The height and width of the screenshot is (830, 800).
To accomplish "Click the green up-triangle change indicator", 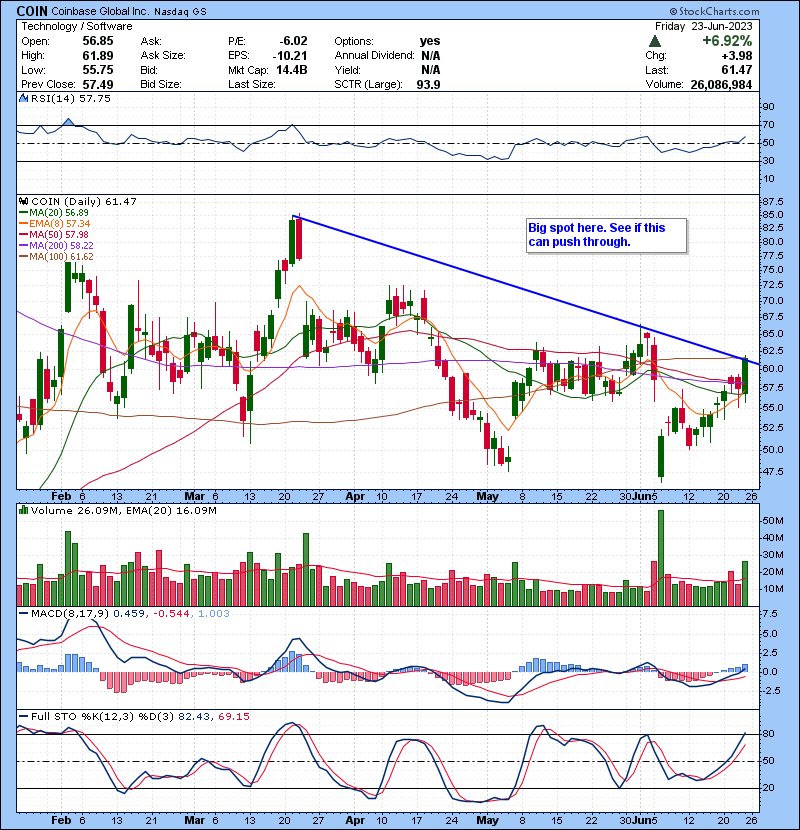I will pyautogui.click(x=654, y=41).
